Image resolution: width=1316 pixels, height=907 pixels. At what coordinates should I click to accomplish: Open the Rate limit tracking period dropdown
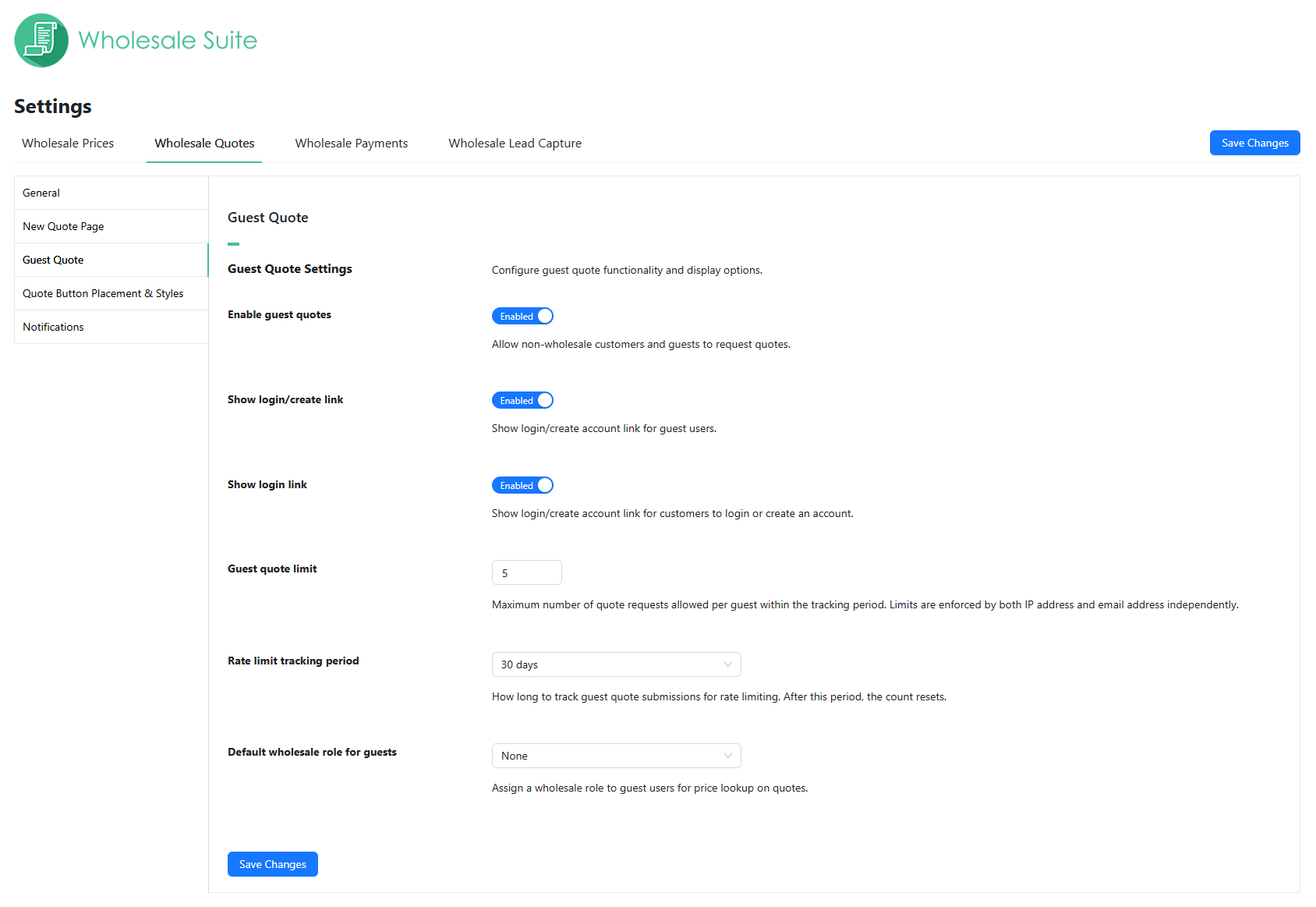click(615, 664)
